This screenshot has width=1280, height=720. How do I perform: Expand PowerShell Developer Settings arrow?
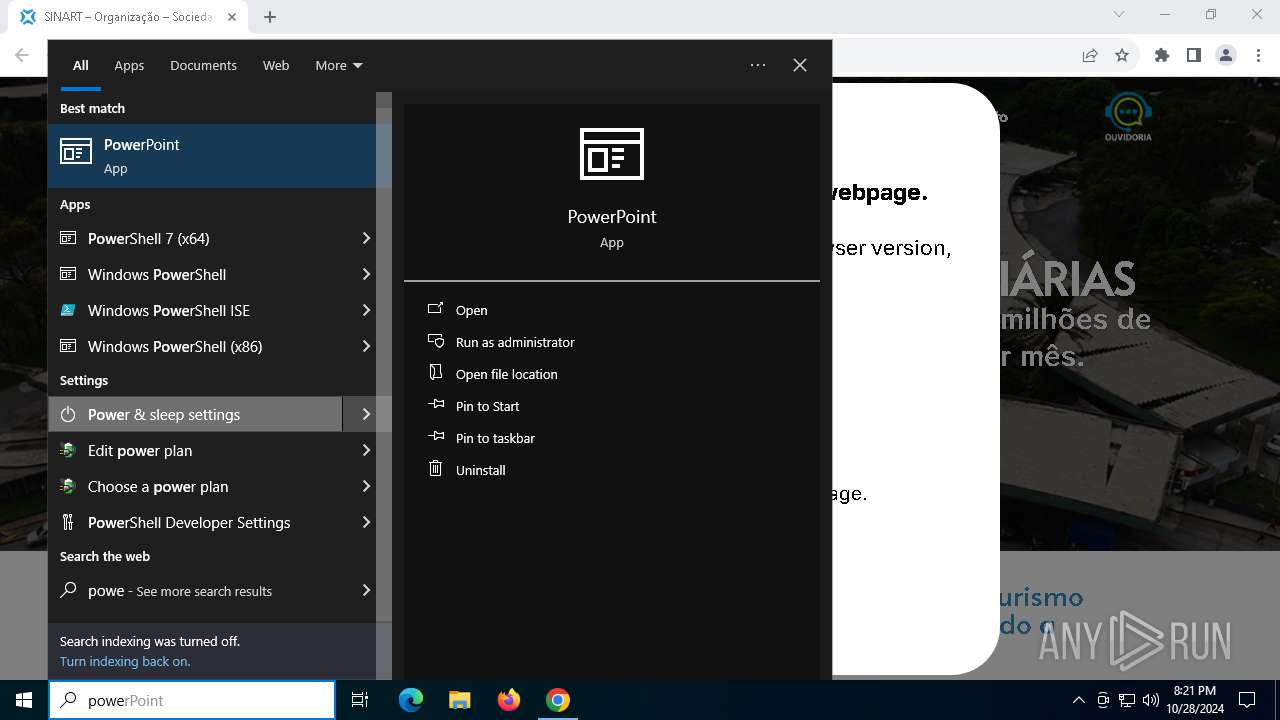(366, 522)
